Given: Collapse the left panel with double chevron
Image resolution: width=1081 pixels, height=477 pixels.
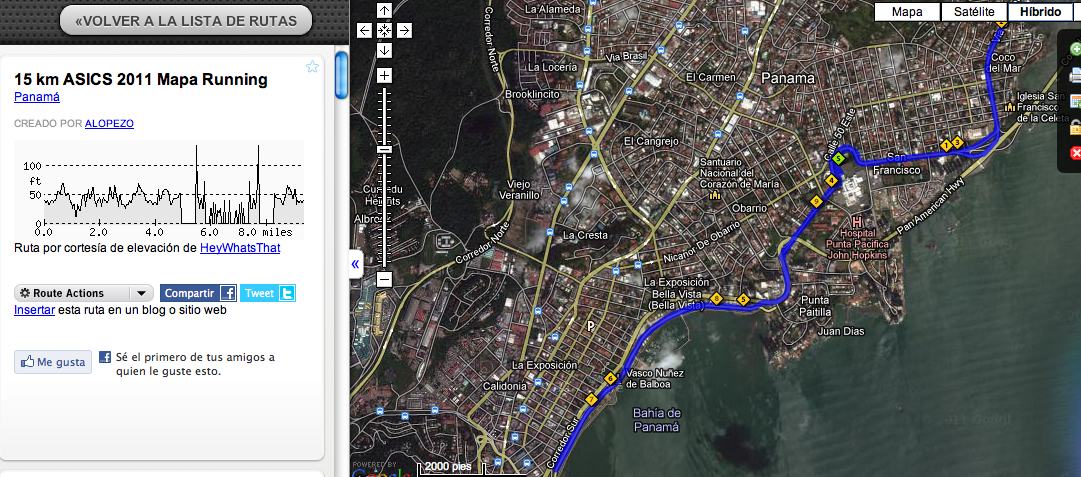Looking at the screenshot, I should pos(355,264).
